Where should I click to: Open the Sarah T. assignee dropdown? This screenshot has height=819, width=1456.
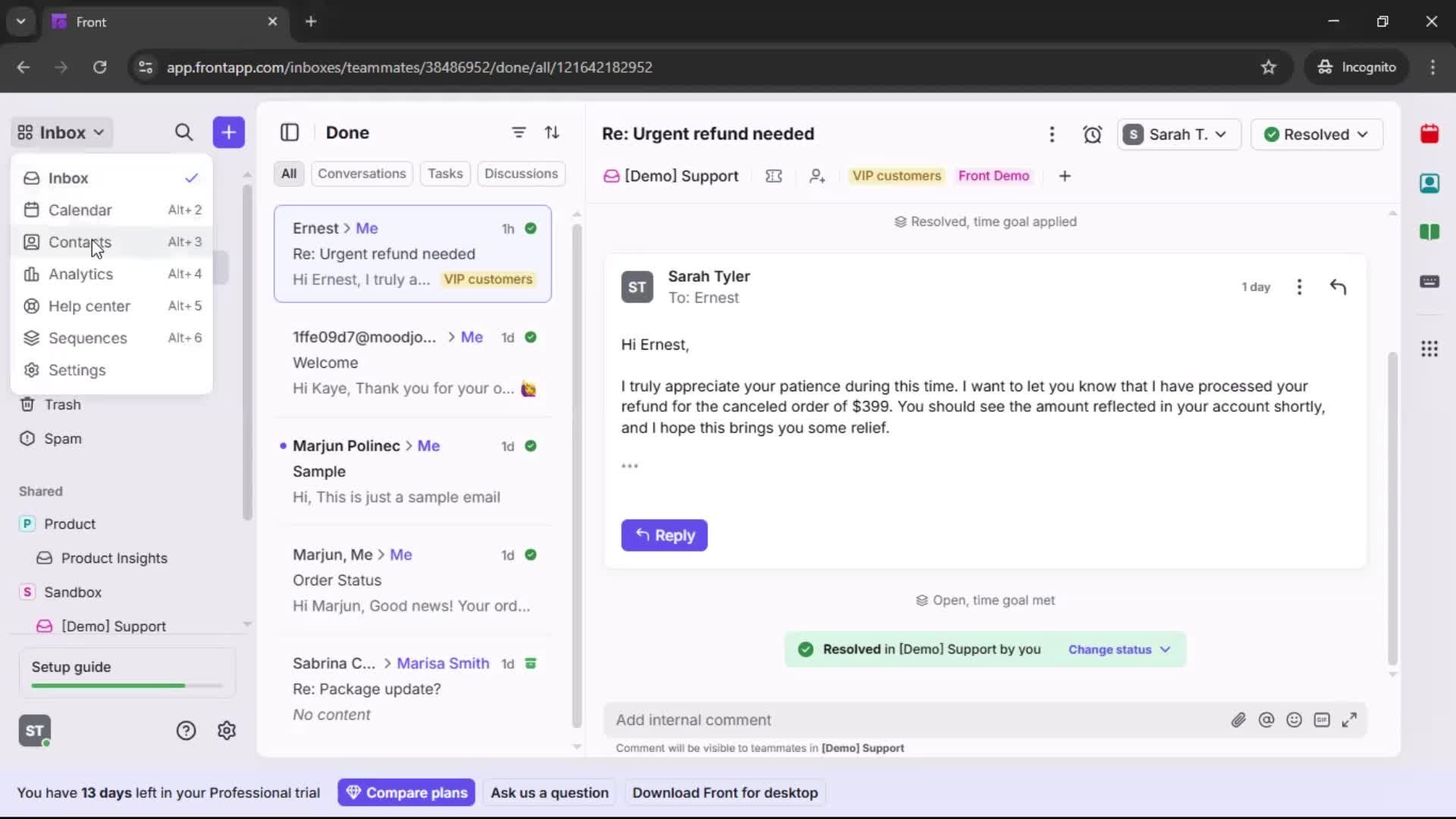coord(1178,134)
